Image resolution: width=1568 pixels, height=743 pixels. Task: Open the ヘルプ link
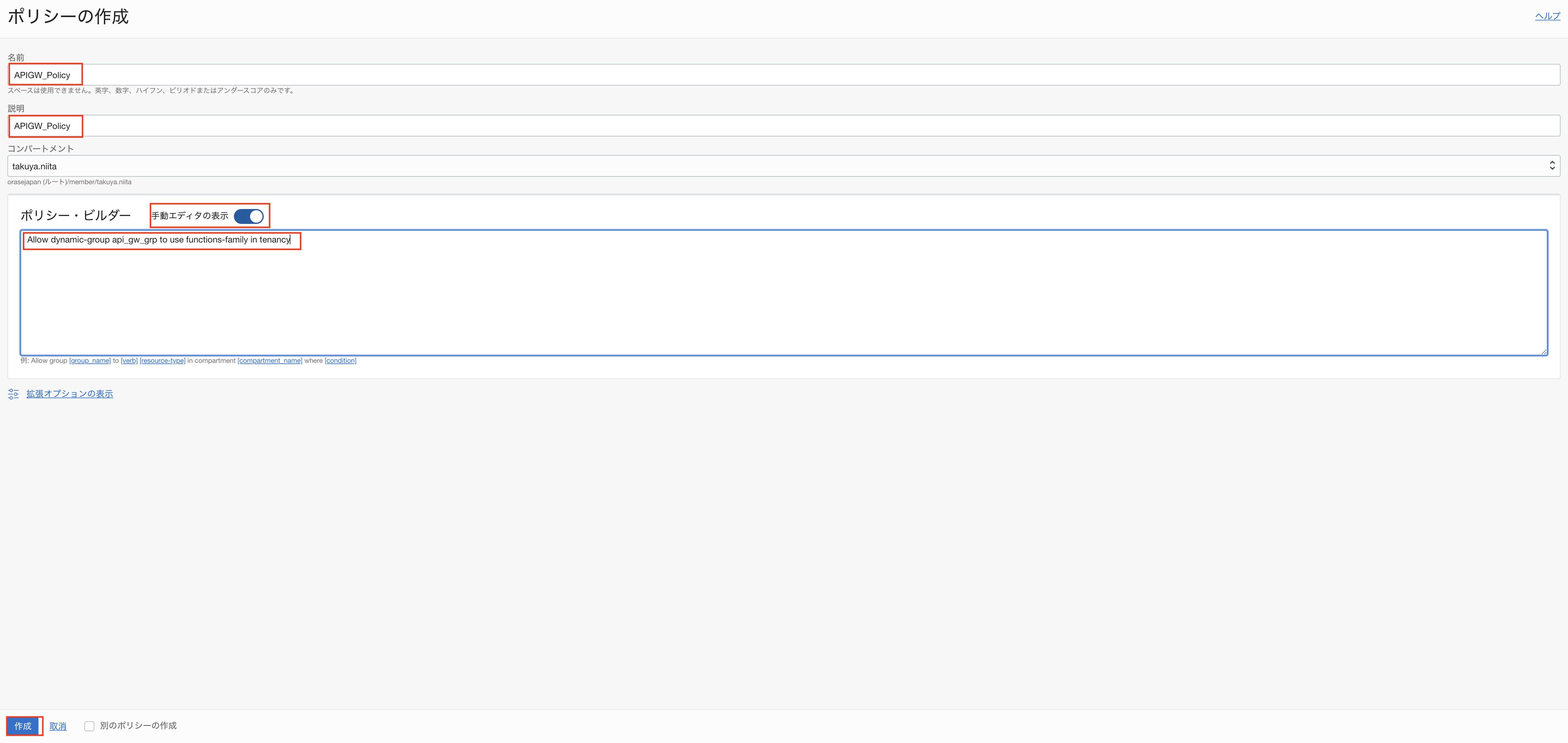1547,16
